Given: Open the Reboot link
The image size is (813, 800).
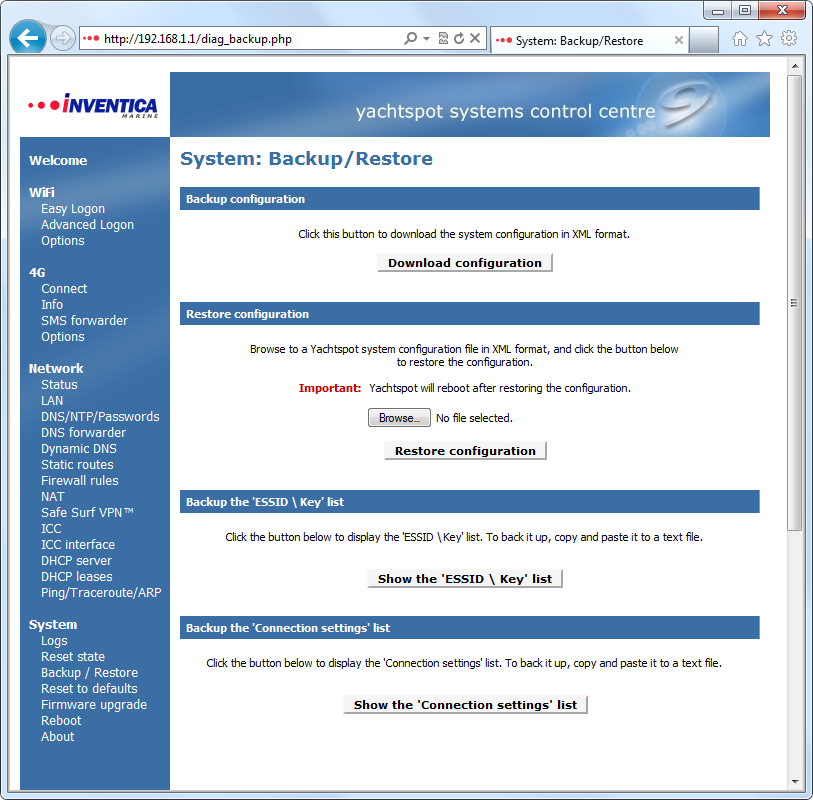Looking at the screenshot, I should pos(61,721).
